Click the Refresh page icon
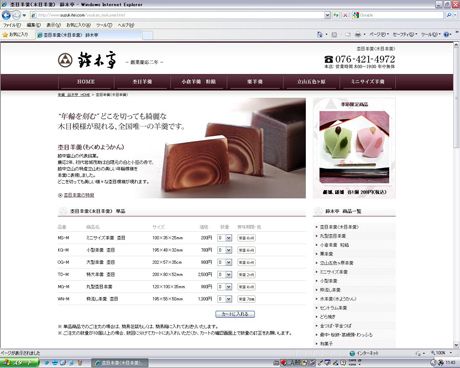 336,15
